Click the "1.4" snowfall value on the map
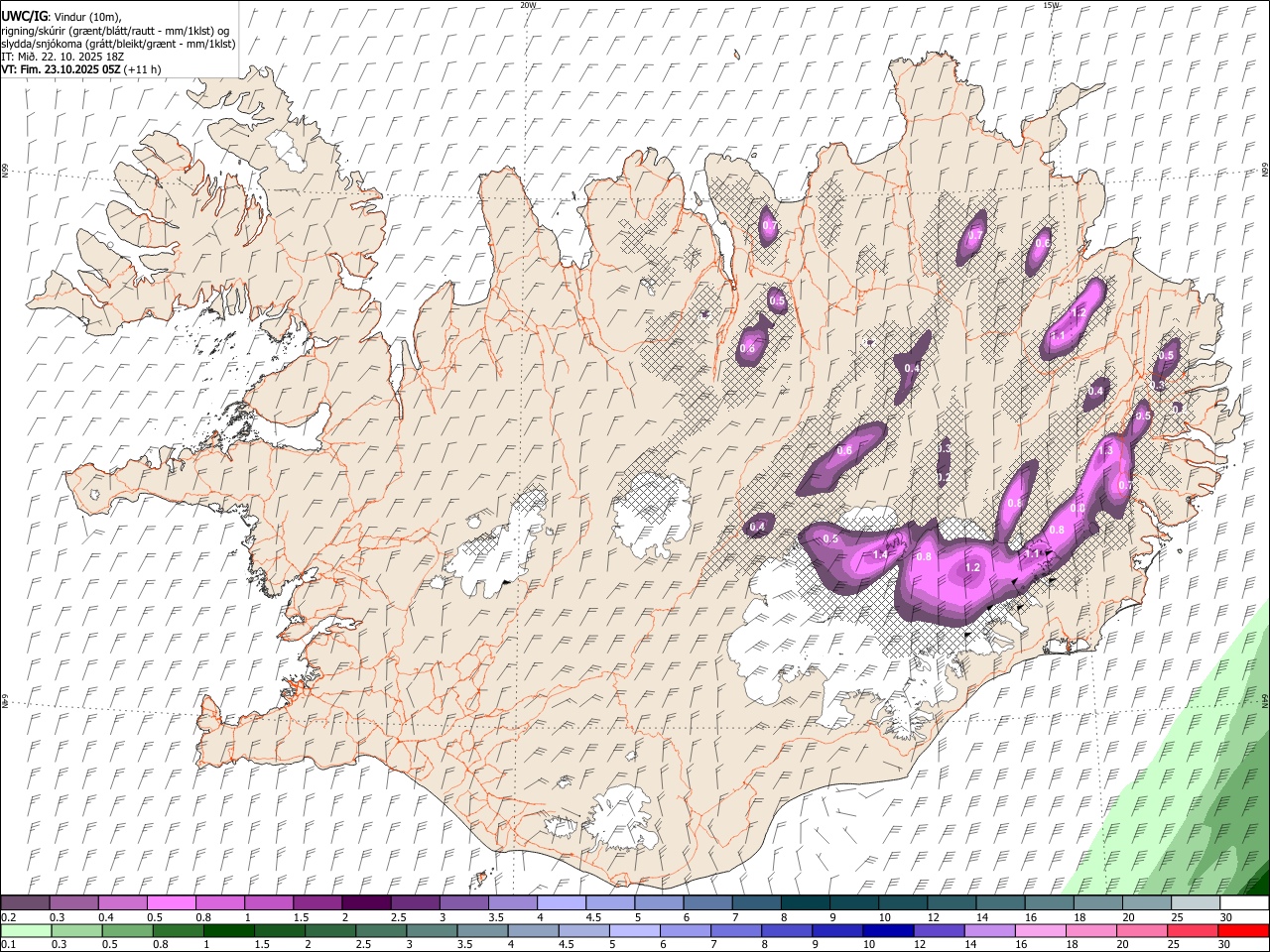The width and height of the screenshot is (1270, 952). pyautogui.click(x=880, y=554)
